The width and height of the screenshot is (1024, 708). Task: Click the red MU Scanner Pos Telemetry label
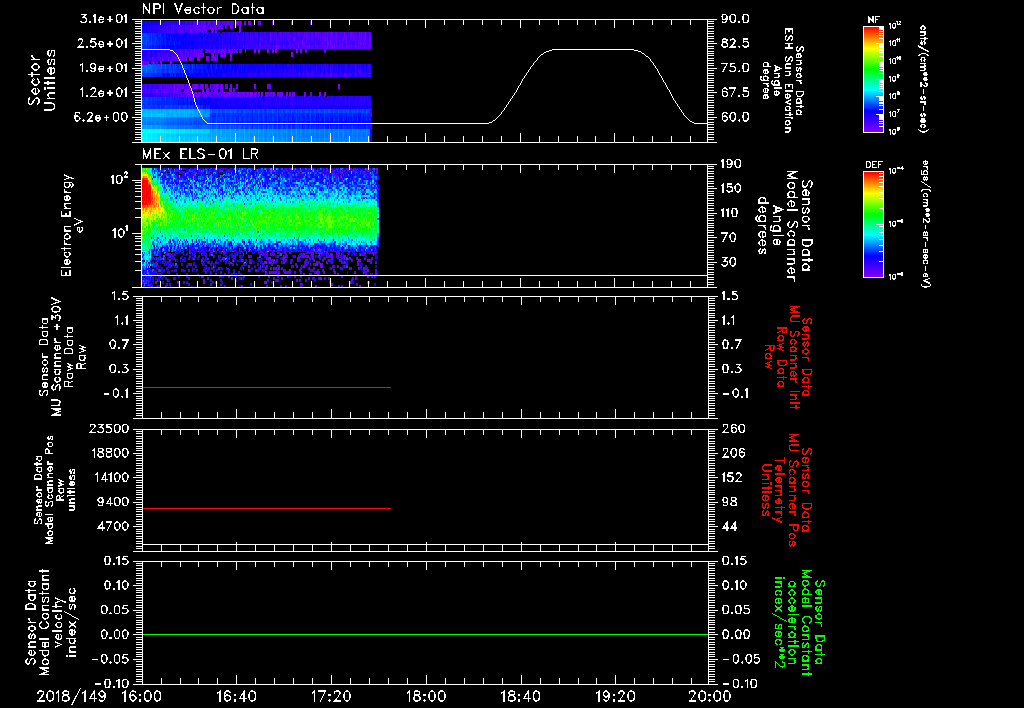coord(786,491)
